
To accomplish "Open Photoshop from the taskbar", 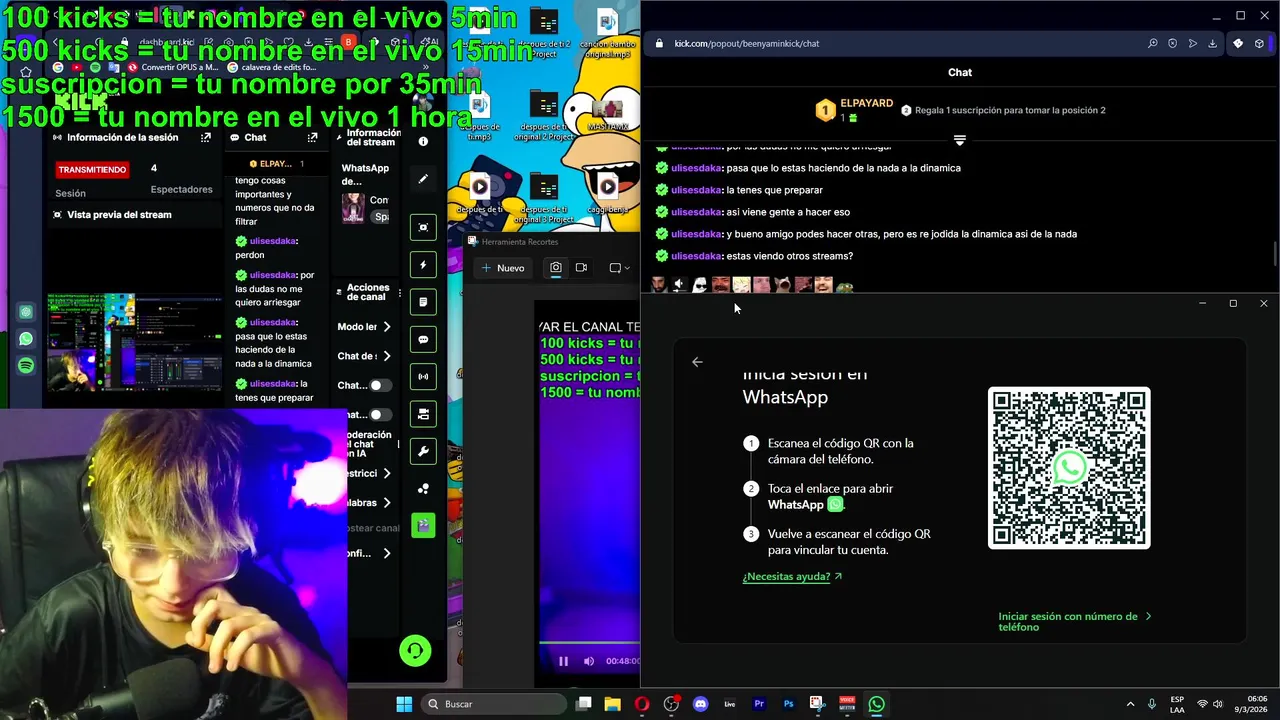I will [x=788, y=704].
